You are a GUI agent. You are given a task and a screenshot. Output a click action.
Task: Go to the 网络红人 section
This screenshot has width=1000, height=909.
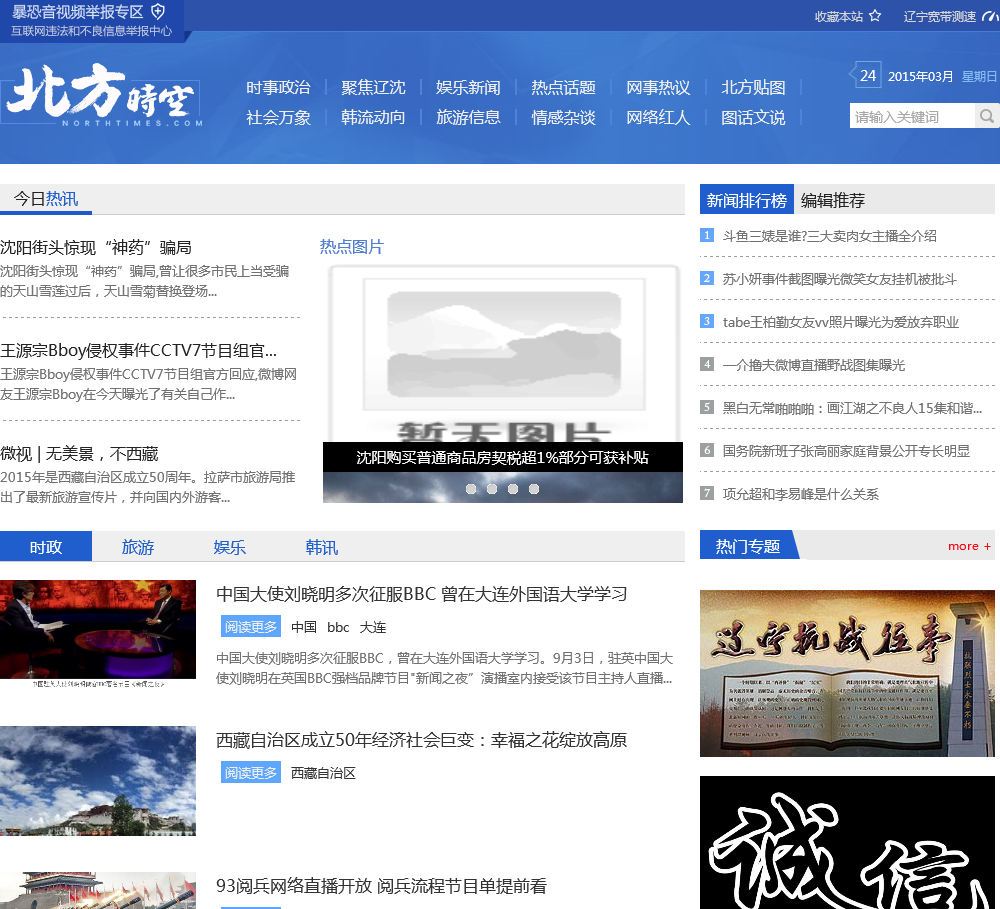pos(658,117)
